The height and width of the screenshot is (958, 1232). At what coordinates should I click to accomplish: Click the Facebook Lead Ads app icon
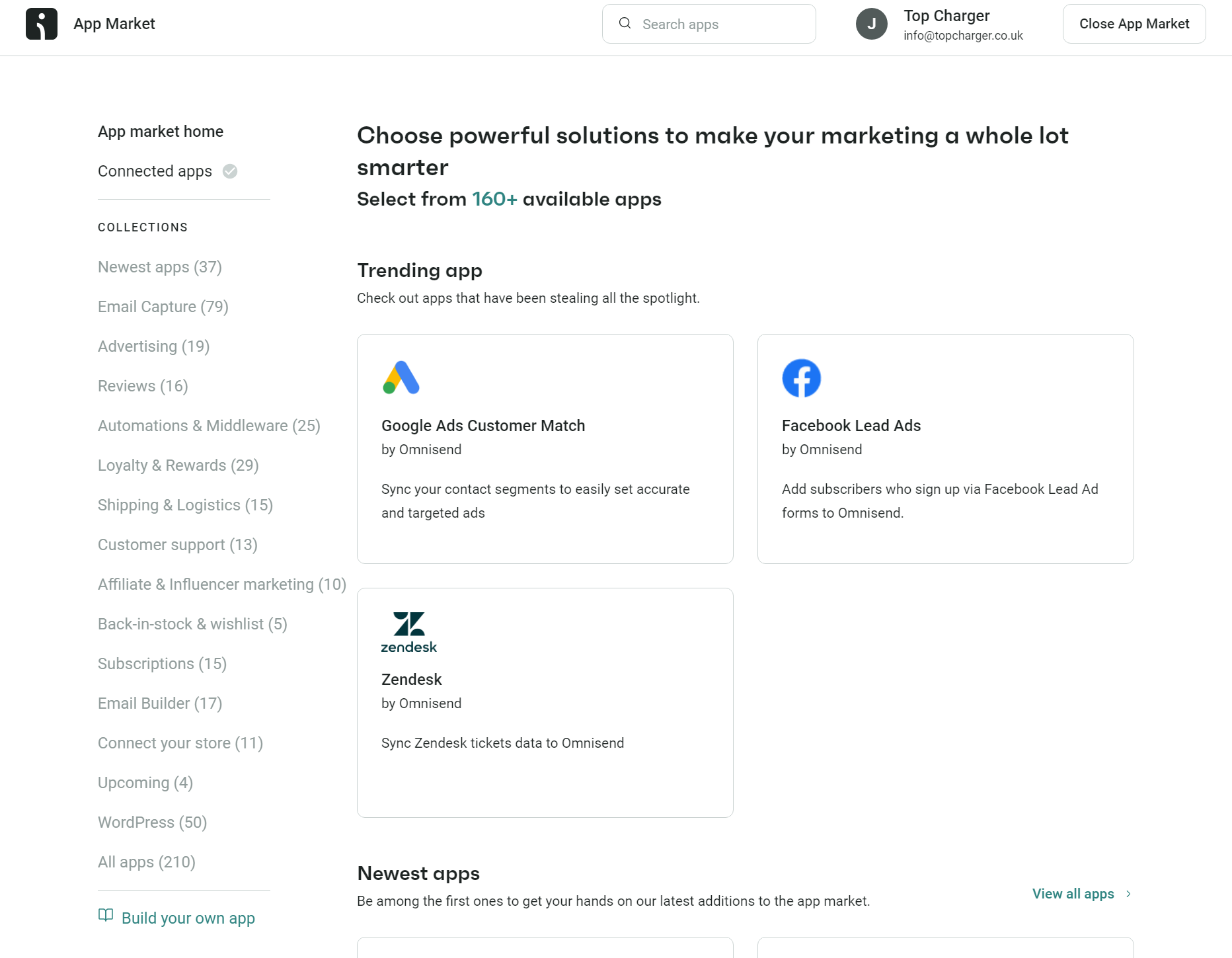coord(801,378)
